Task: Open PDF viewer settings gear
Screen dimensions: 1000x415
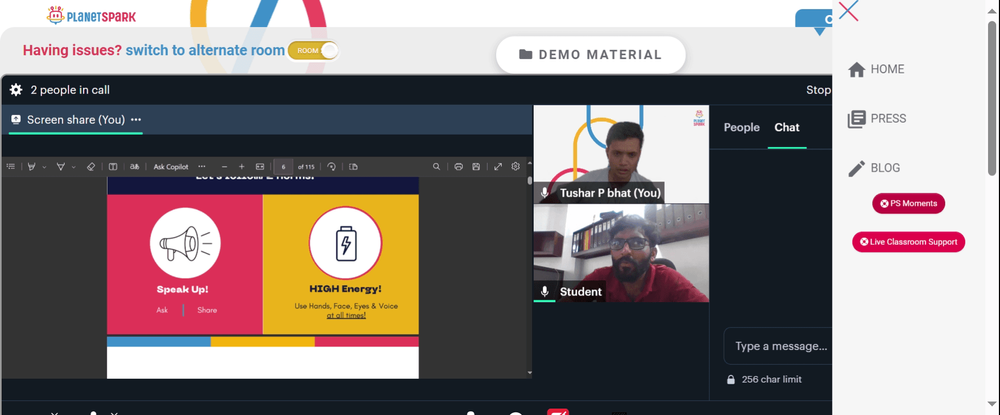Action: pyautogui.click(x=515, y=166)
